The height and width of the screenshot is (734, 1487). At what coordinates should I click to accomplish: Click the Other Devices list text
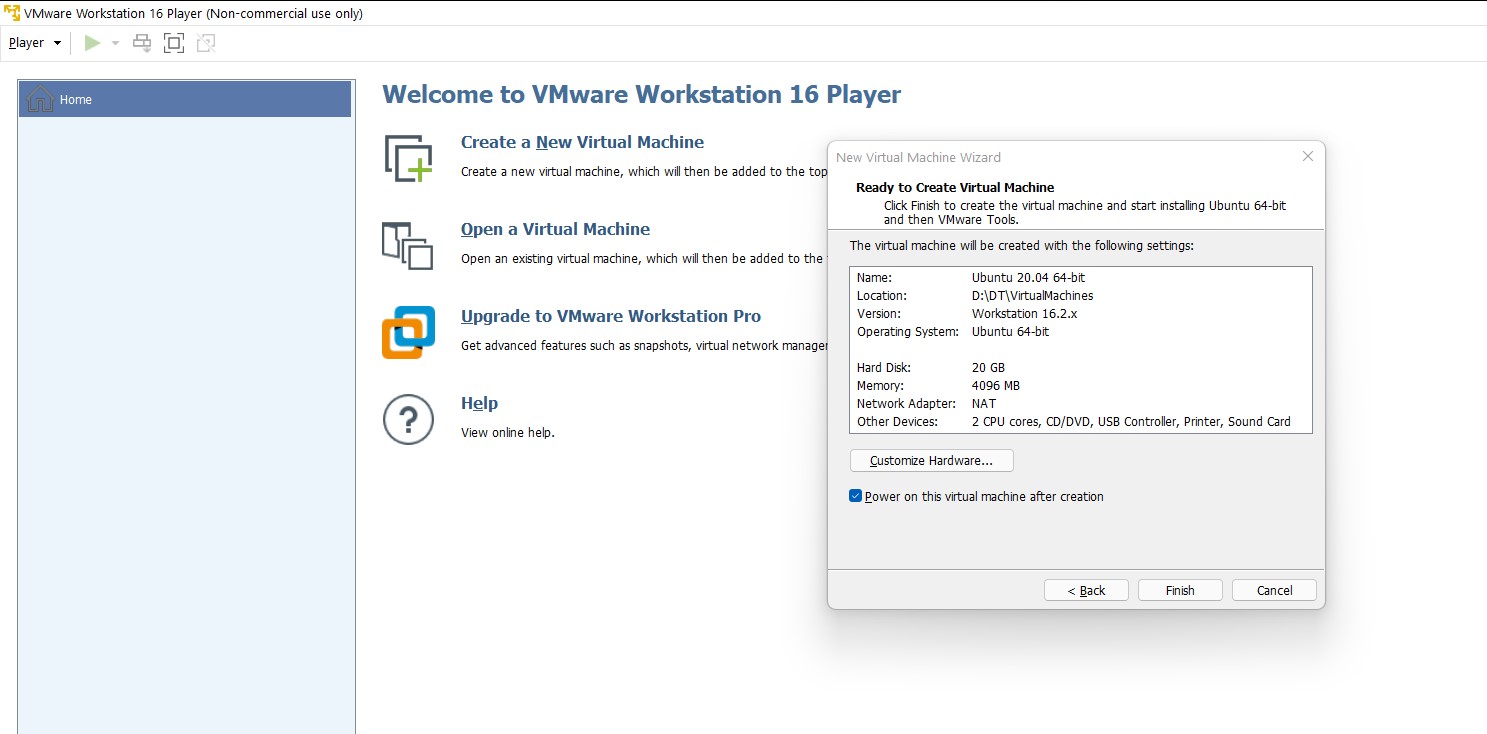[x=1131, y=421]
